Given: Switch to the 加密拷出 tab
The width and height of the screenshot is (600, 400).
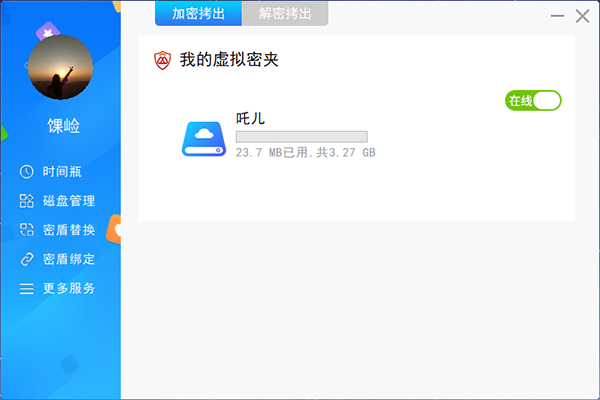Looking at the screenshot, I should pyautogui.click(x=198, y=13).
